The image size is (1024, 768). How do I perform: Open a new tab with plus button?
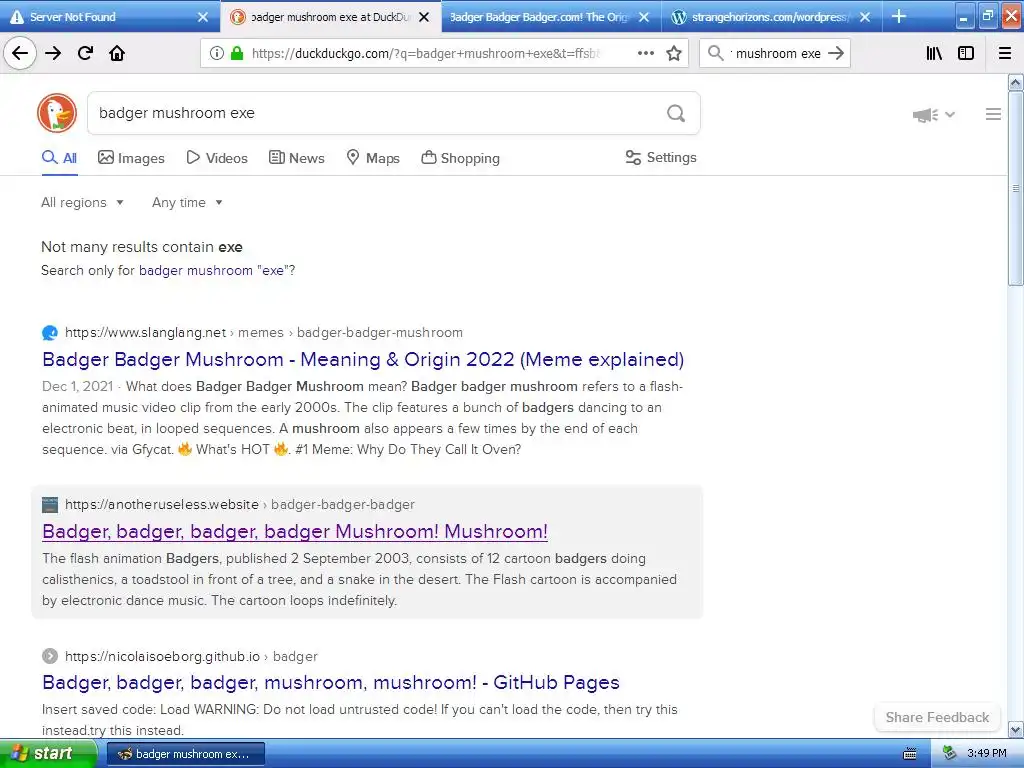coord(899,16)
